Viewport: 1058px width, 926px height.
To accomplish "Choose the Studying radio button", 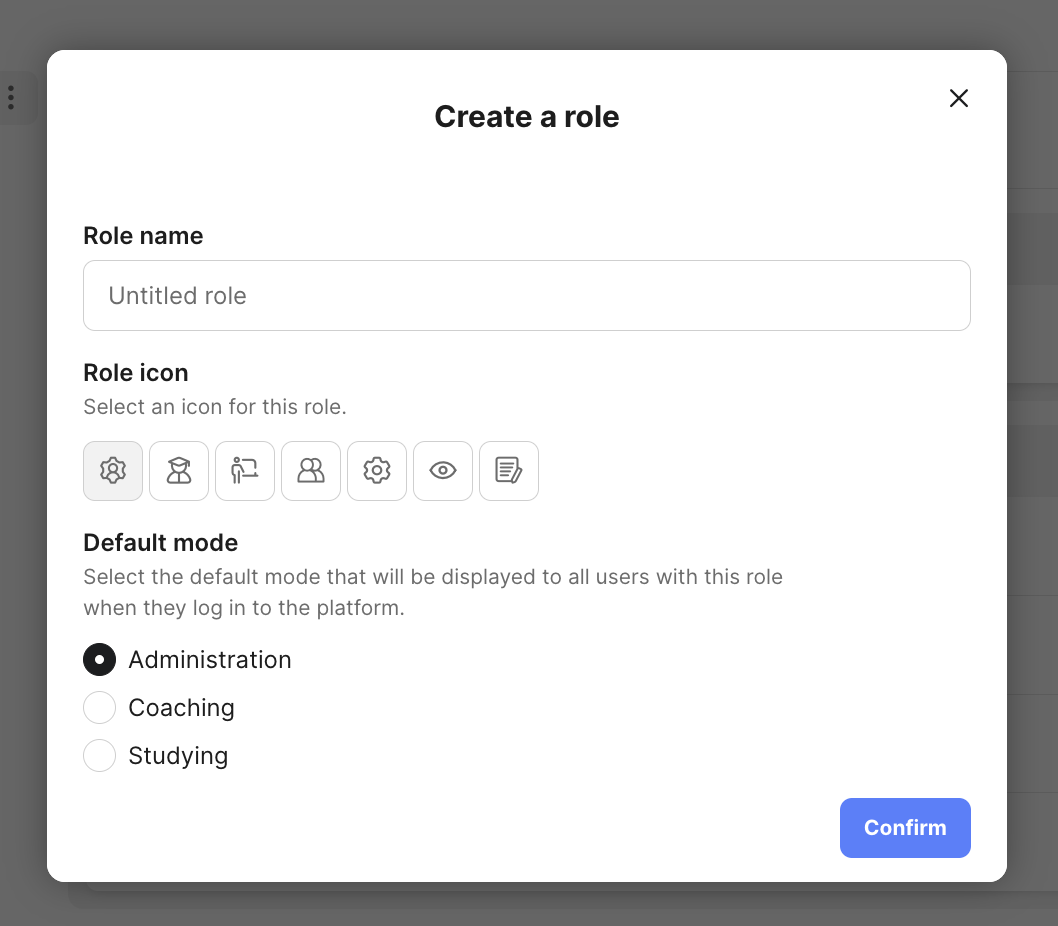I will tap(100, 756).
